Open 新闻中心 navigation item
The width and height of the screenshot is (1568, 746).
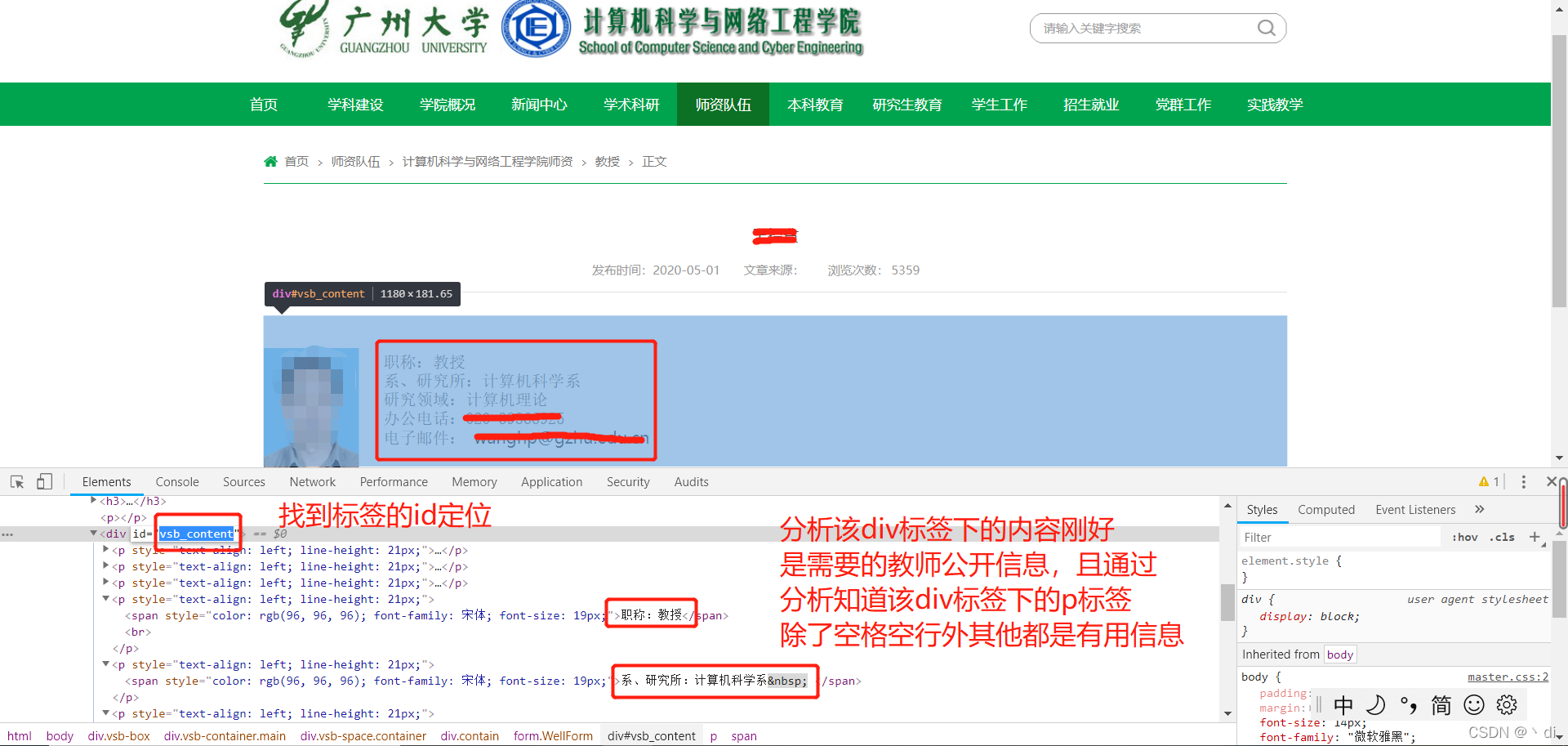click(539, 105)
